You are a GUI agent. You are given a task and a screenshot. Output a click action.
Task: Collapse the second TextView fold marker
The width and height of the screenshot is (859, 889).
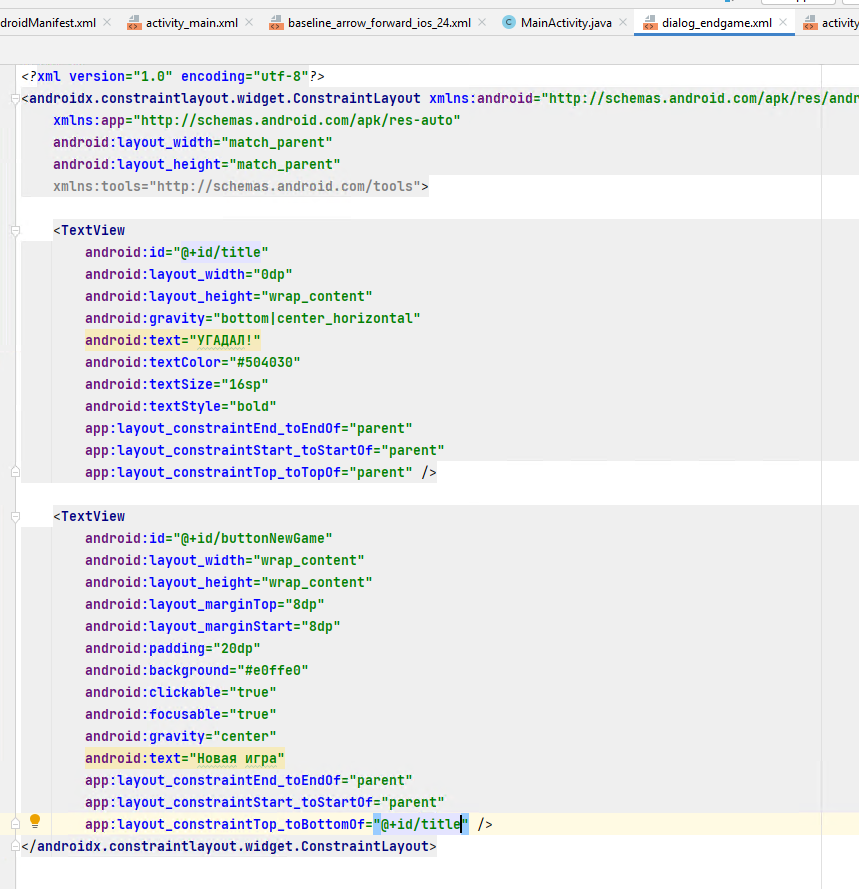tap(15, 517)
